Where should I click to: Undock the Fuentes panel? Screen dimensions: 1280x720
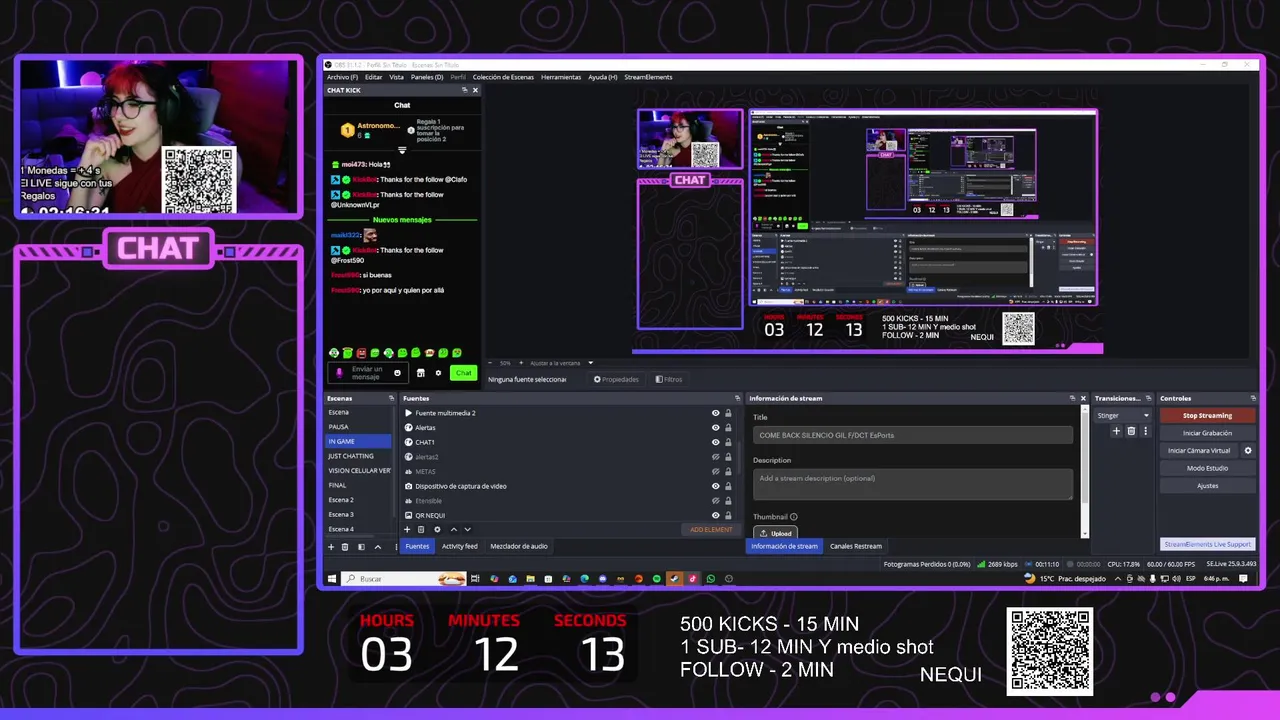(x=738, y=398)
